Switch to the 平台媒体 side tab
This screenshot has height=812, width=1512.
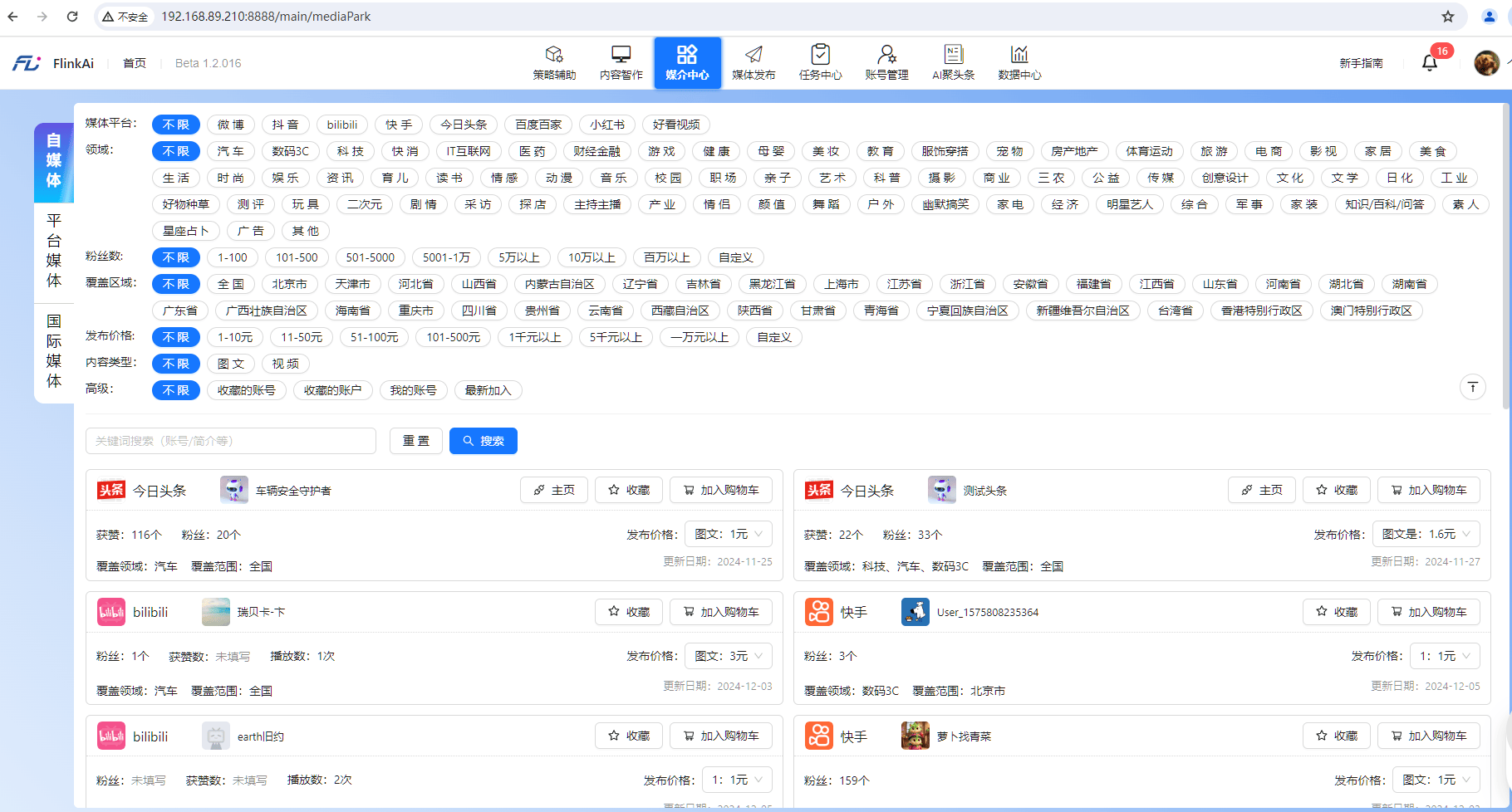pos(54,251)
